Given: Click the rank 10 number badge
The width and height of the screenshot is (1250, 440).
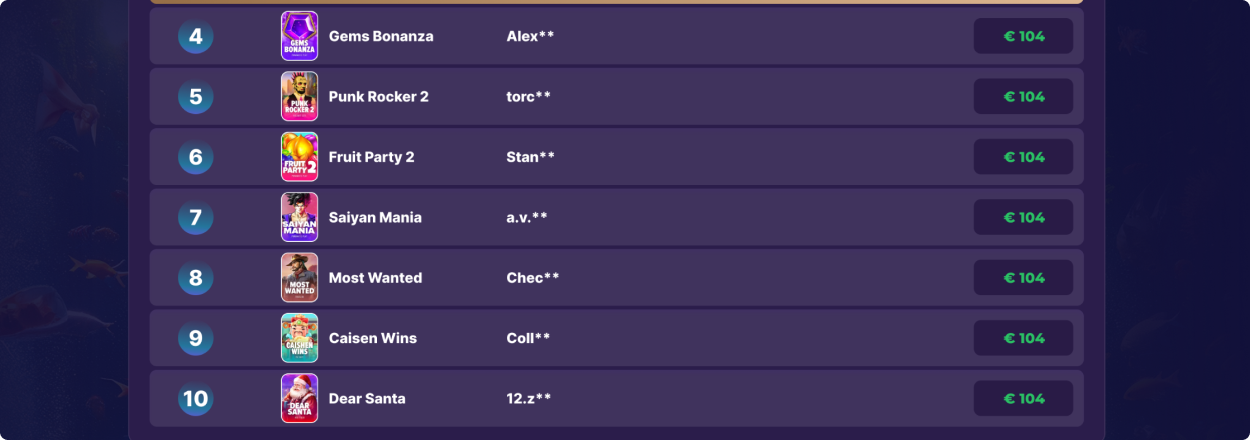Looking at the screenshot, I should click(196, 398).
